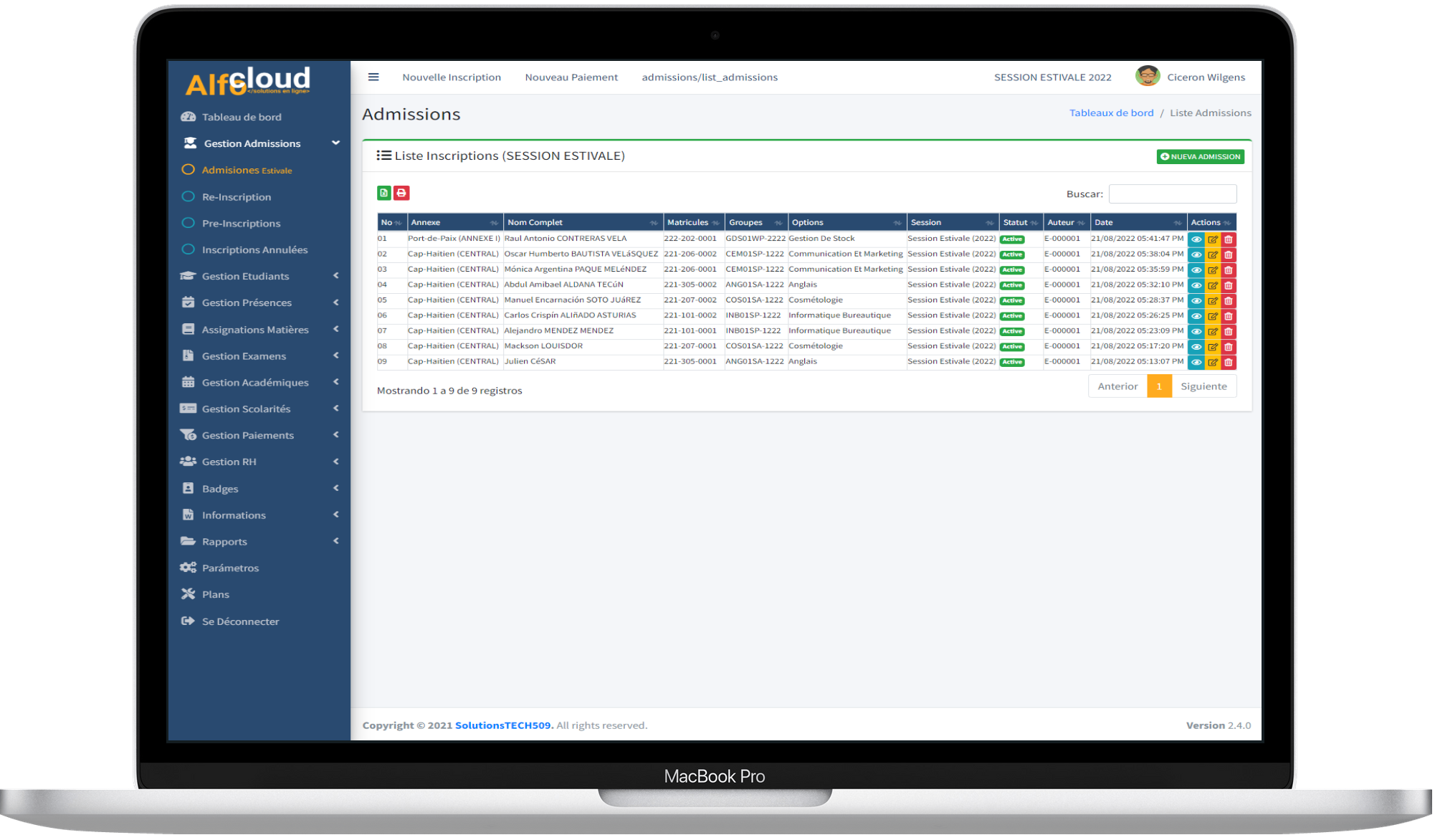The height and width of the screenshot is (840, 1435).
Task: Click the green Excel export icon
Action: click(x=383, y=193)
